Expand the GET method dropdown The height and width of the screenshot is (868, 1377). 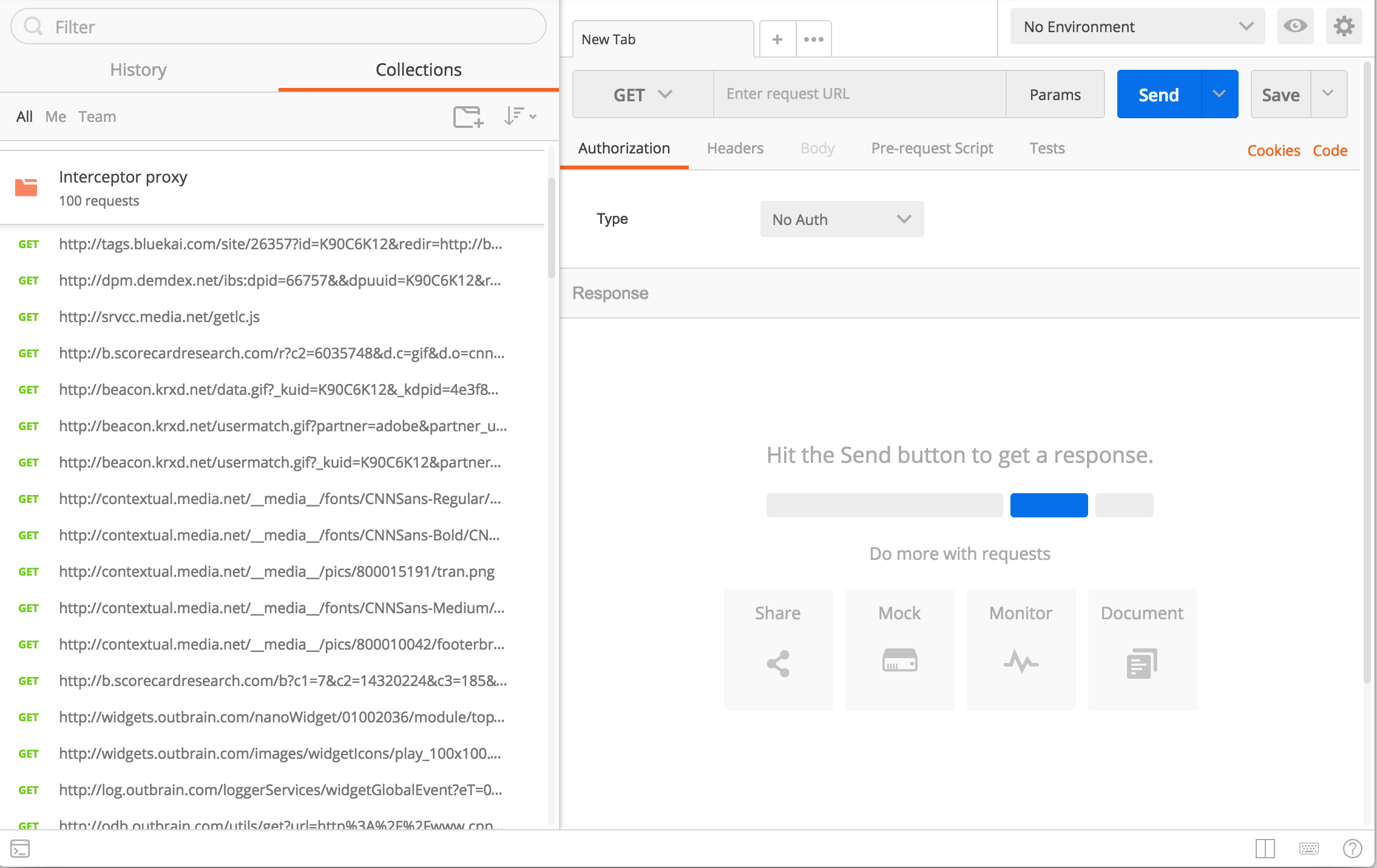(x=643, y=95)
